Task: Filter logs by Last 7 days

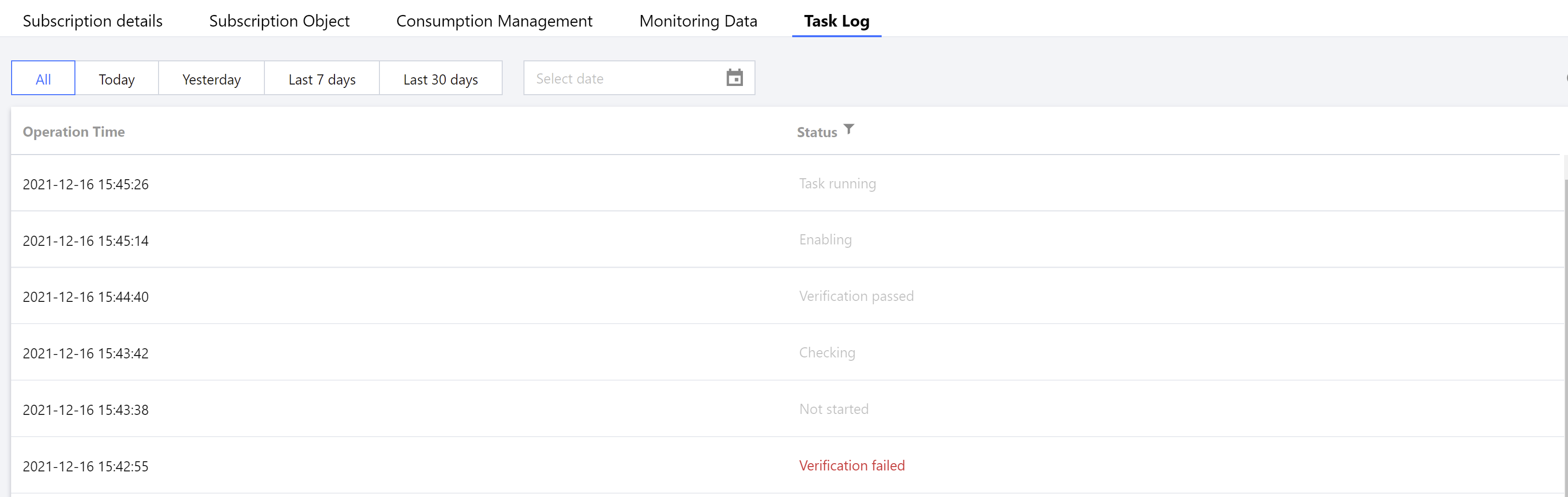Action: pyautogui.click(x=321, y=79)
